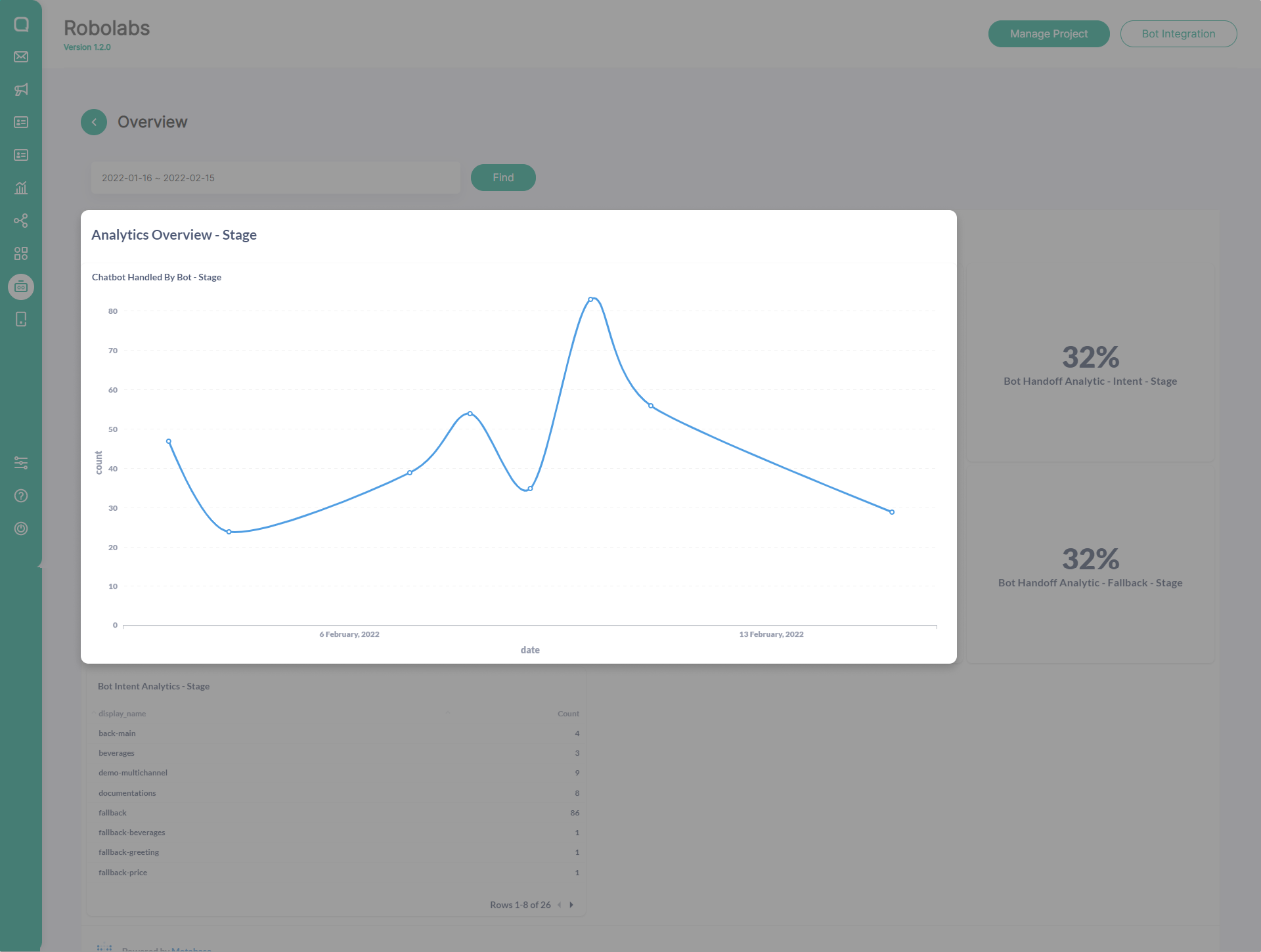Click the Bot Integration button

point(1178,34)
